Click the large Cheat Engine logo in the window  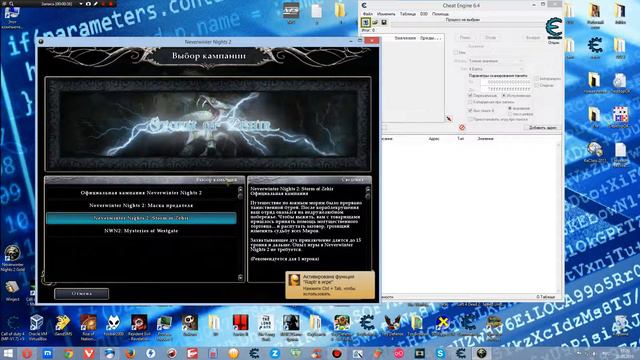(554, 29)
